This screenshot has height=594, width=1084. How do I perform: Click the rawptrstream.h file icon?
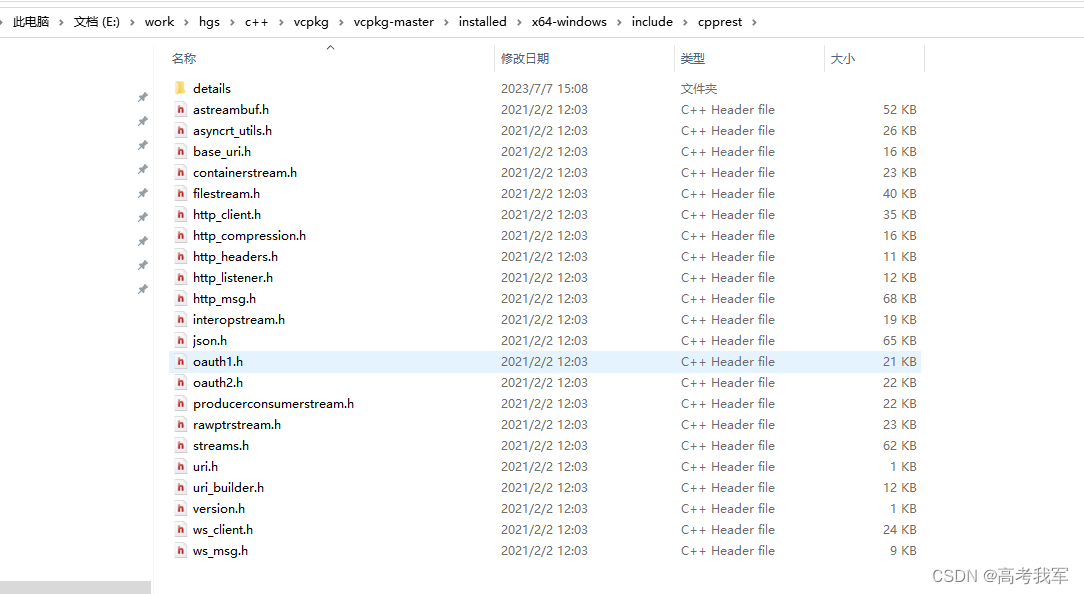tap(180, 425)
